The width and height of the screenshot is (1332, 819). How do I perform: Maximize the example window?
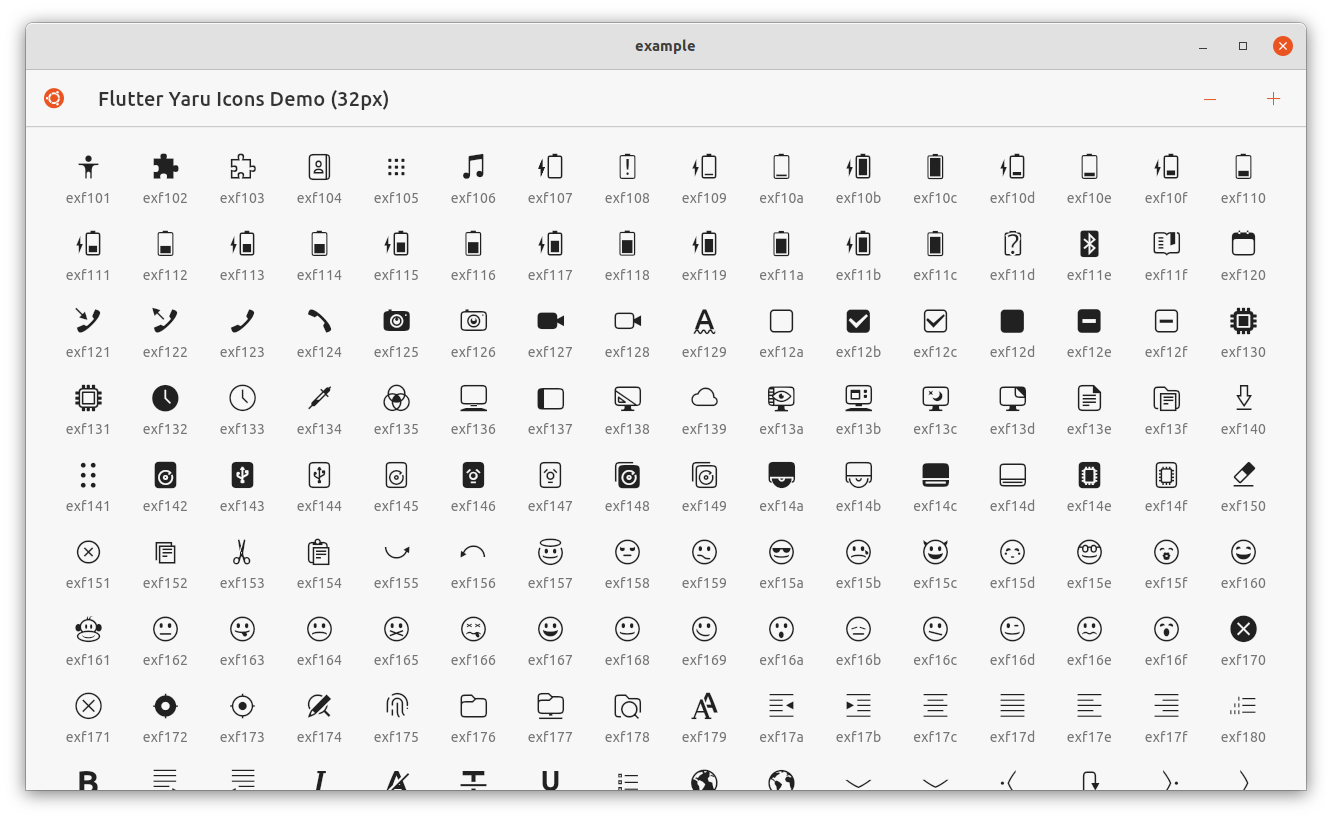click(x=1243, y=46)
